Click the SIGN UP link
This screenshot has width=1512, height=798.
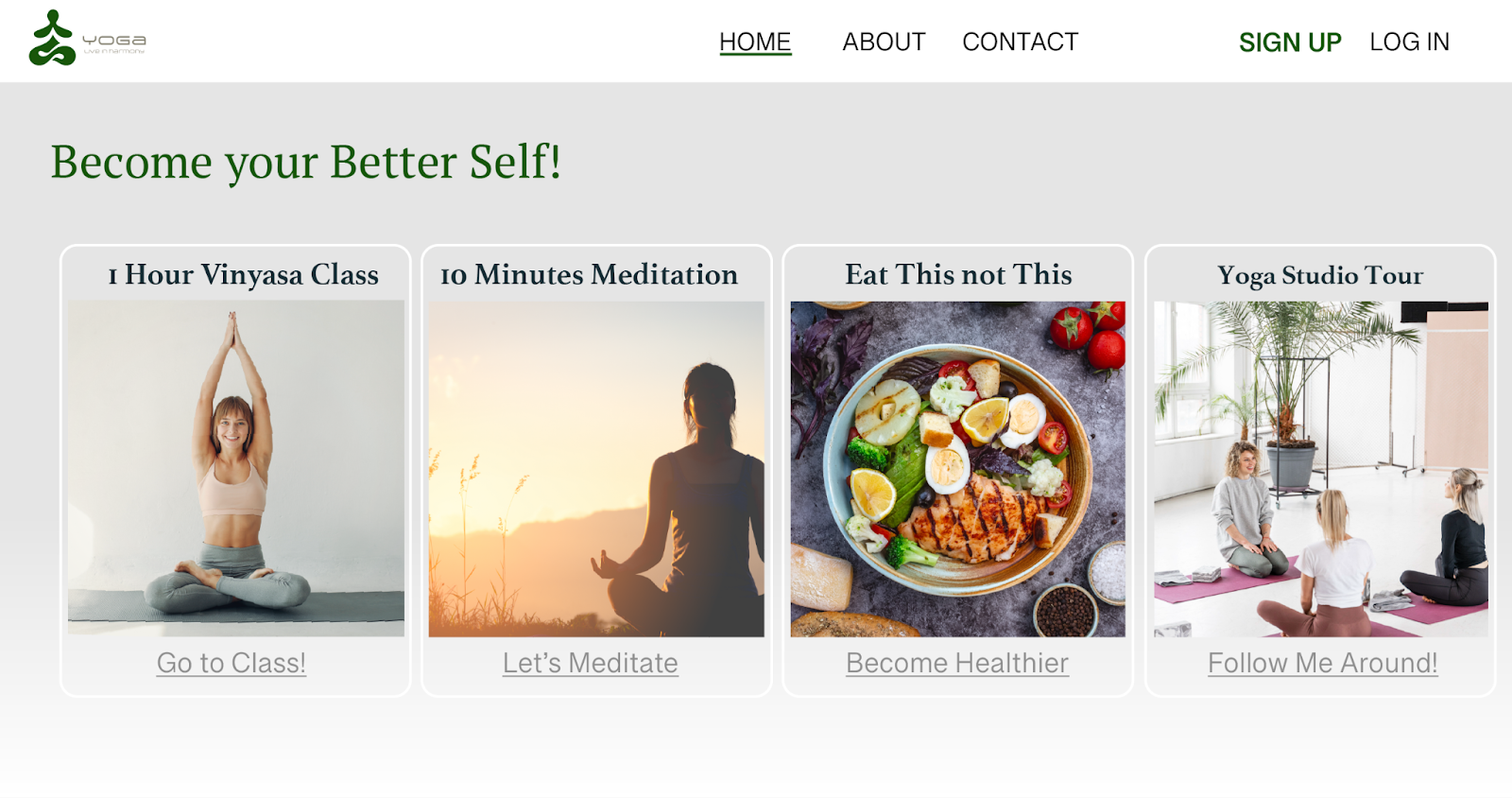[x=1290, y=43]
